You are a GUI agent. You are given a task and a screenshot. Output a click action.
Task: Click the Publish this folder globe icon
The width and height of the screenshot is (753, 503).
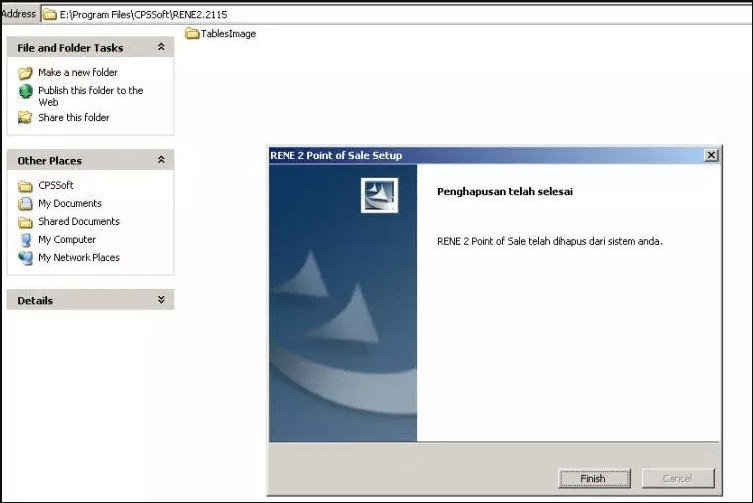coord(25,91)
